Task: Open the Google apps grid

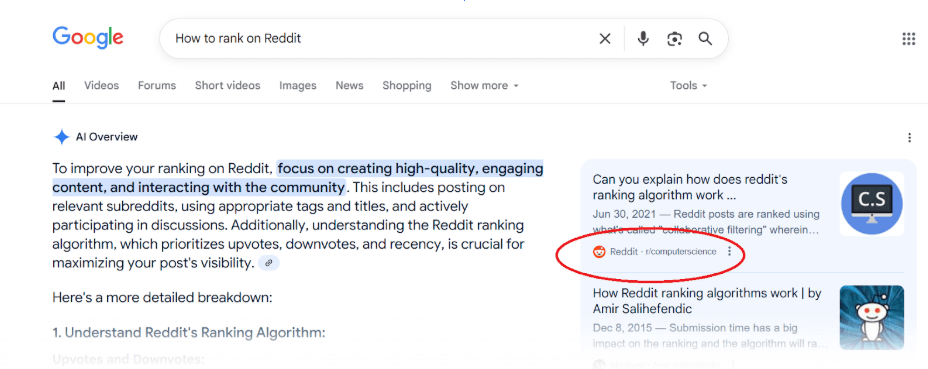Action: [x=908, y=39]
